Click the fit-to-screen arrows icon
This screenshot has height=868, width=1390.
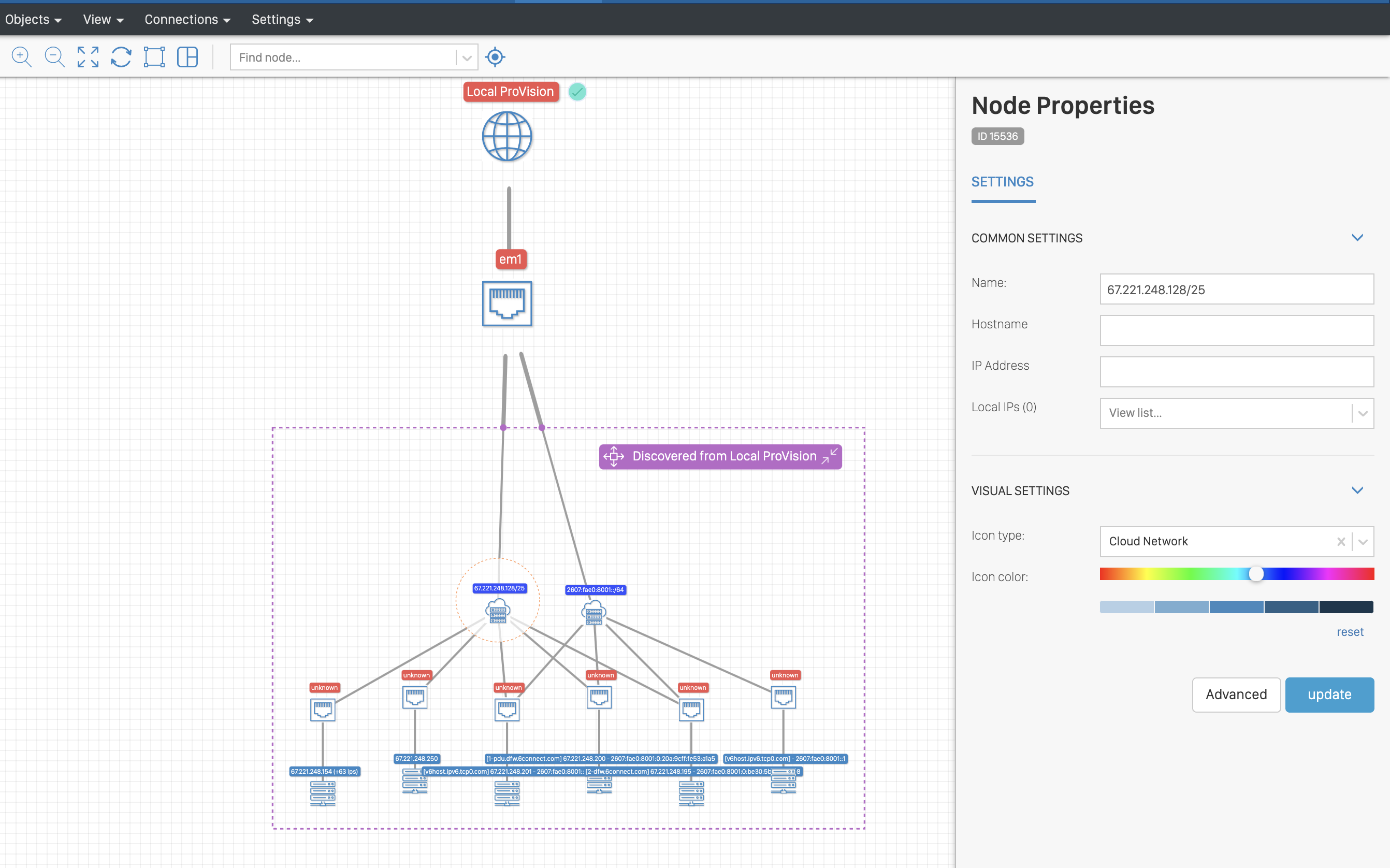[88, 57]
